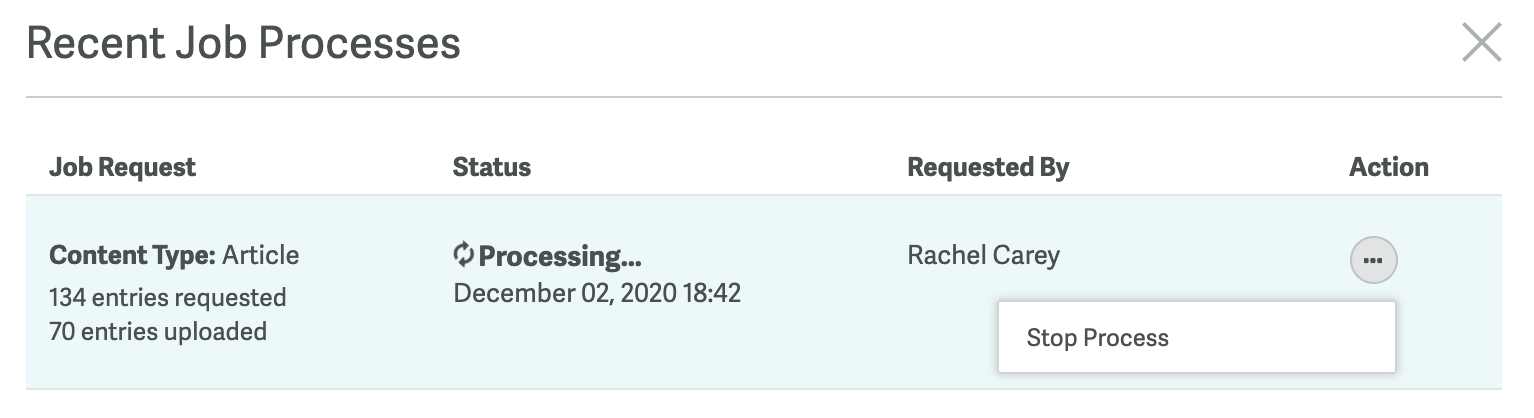Click the Requested By column header

click(x=988, y=167)
